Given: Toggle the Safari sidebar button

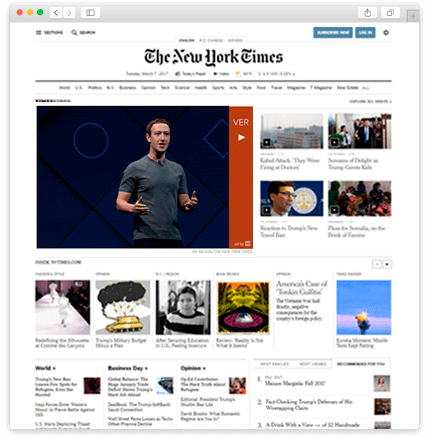Looking at the screenshot, I should pyautogui.click(x=90, y=13).
